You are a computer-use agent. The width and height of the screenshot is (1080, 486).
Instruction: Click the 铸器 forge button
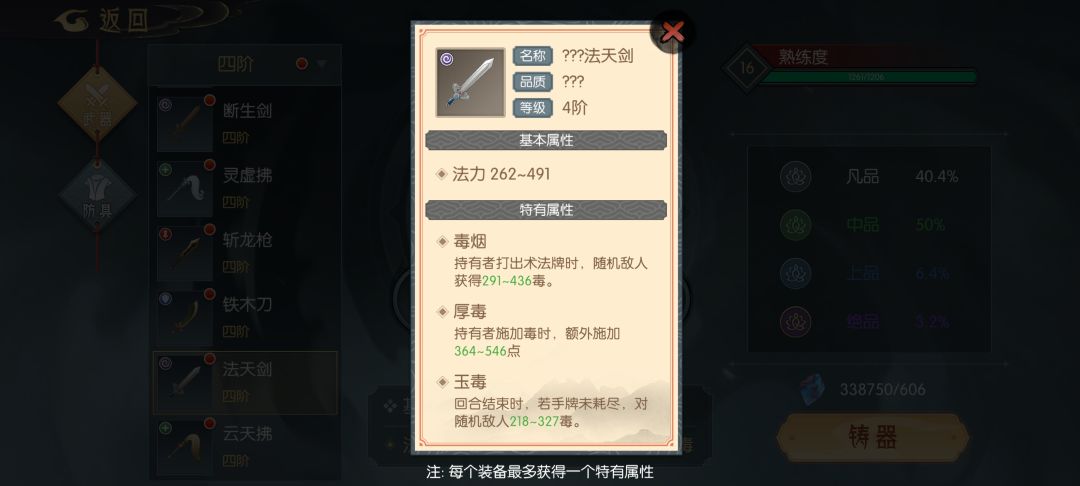(x=873, y=438)
